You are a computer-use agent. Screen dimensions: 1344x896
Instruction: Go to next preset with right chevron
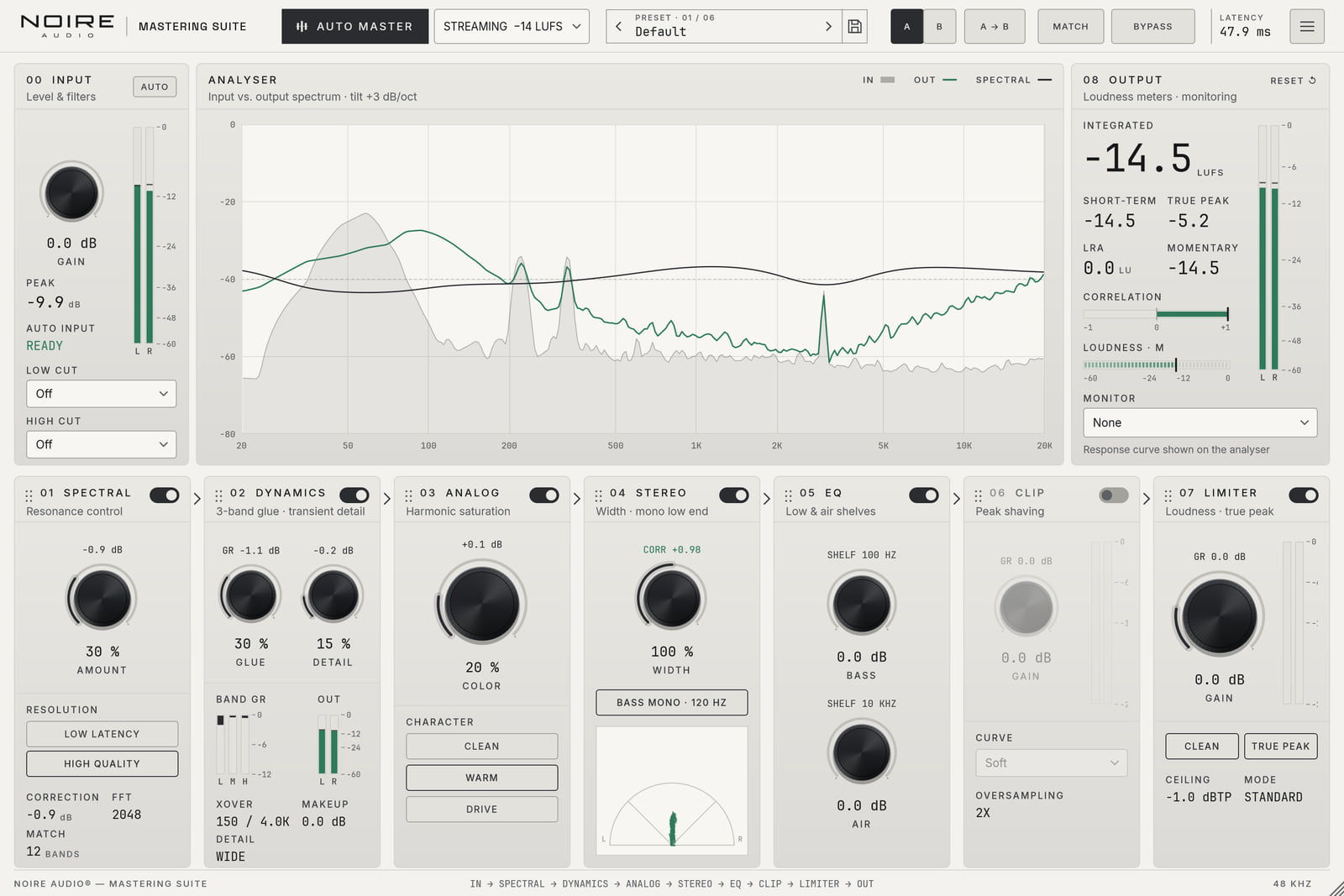[828, 26]
